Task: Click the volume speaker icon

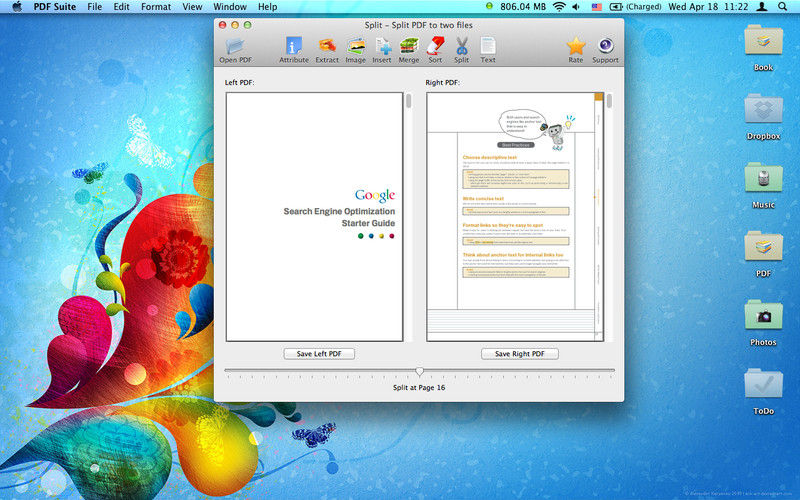Action: (577, 7)
